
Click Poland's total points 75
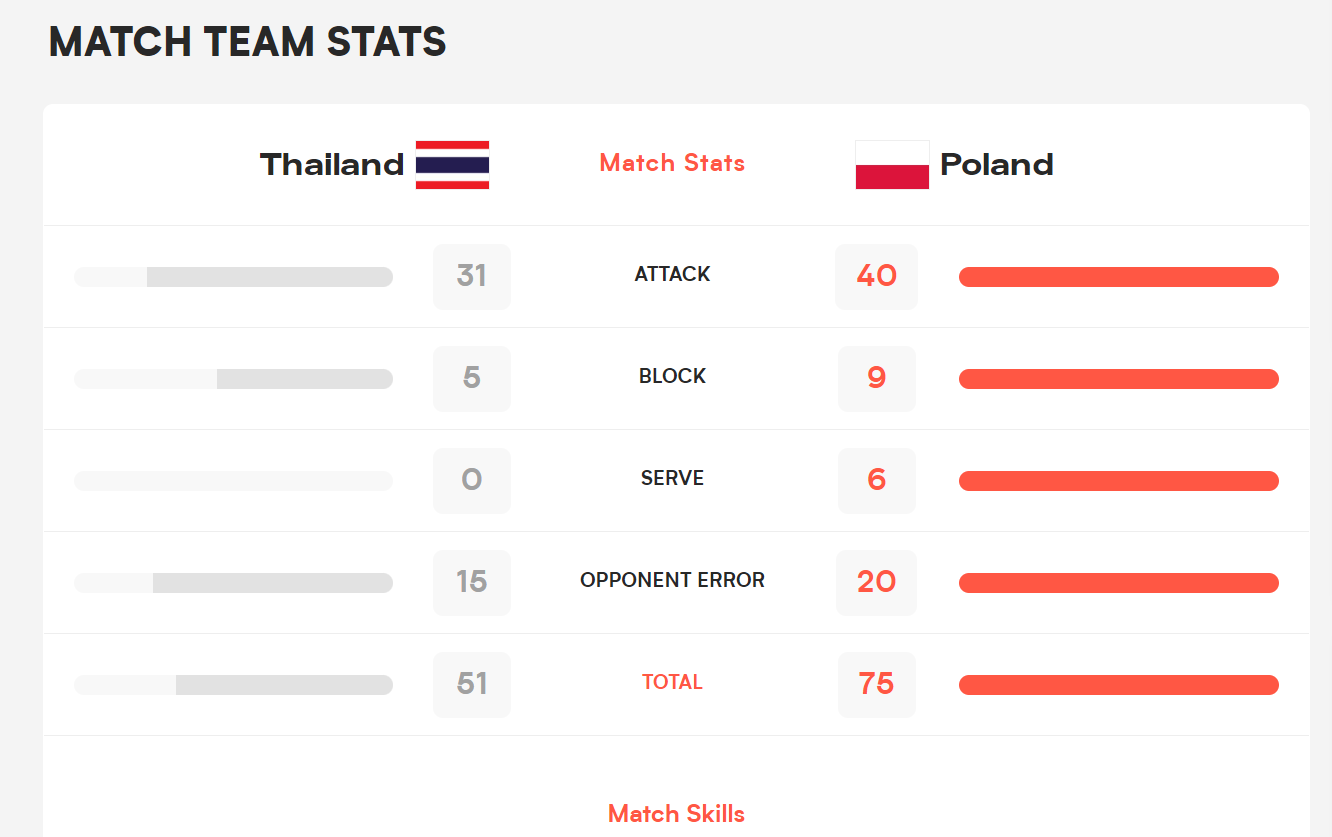click(x=876, y=684)
